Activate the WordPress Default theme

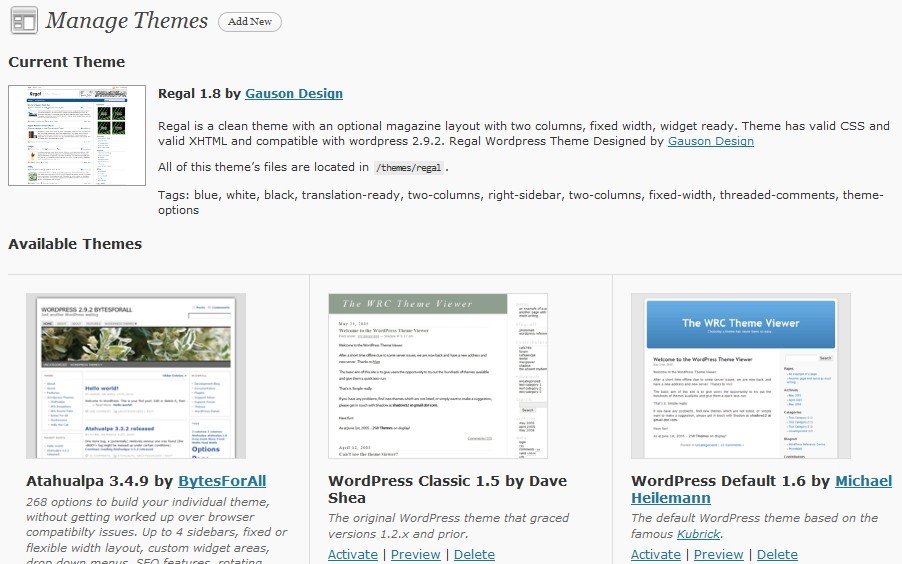(x=656, y=554)
